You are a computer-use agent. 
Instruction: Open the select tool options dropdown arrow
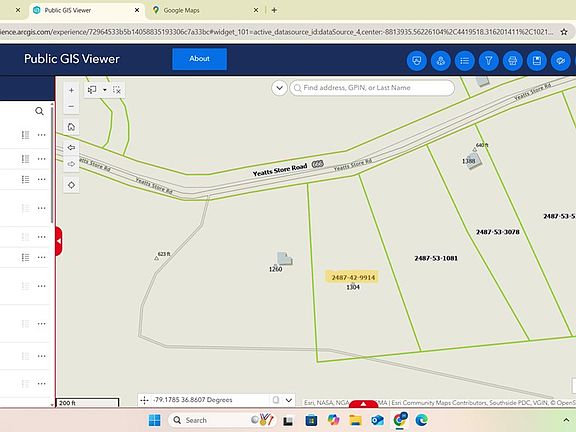point(105,90)
